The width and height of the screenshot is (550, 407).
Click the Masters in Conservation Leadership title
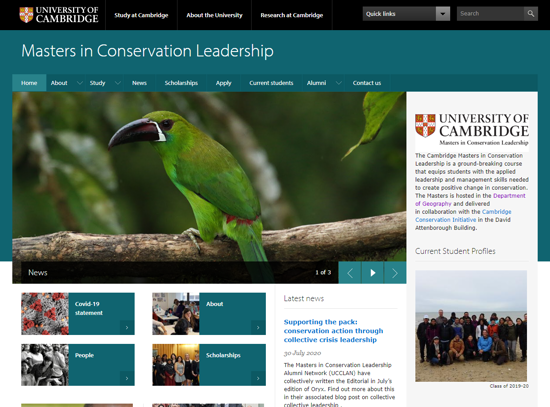click(x=147, y=51)
